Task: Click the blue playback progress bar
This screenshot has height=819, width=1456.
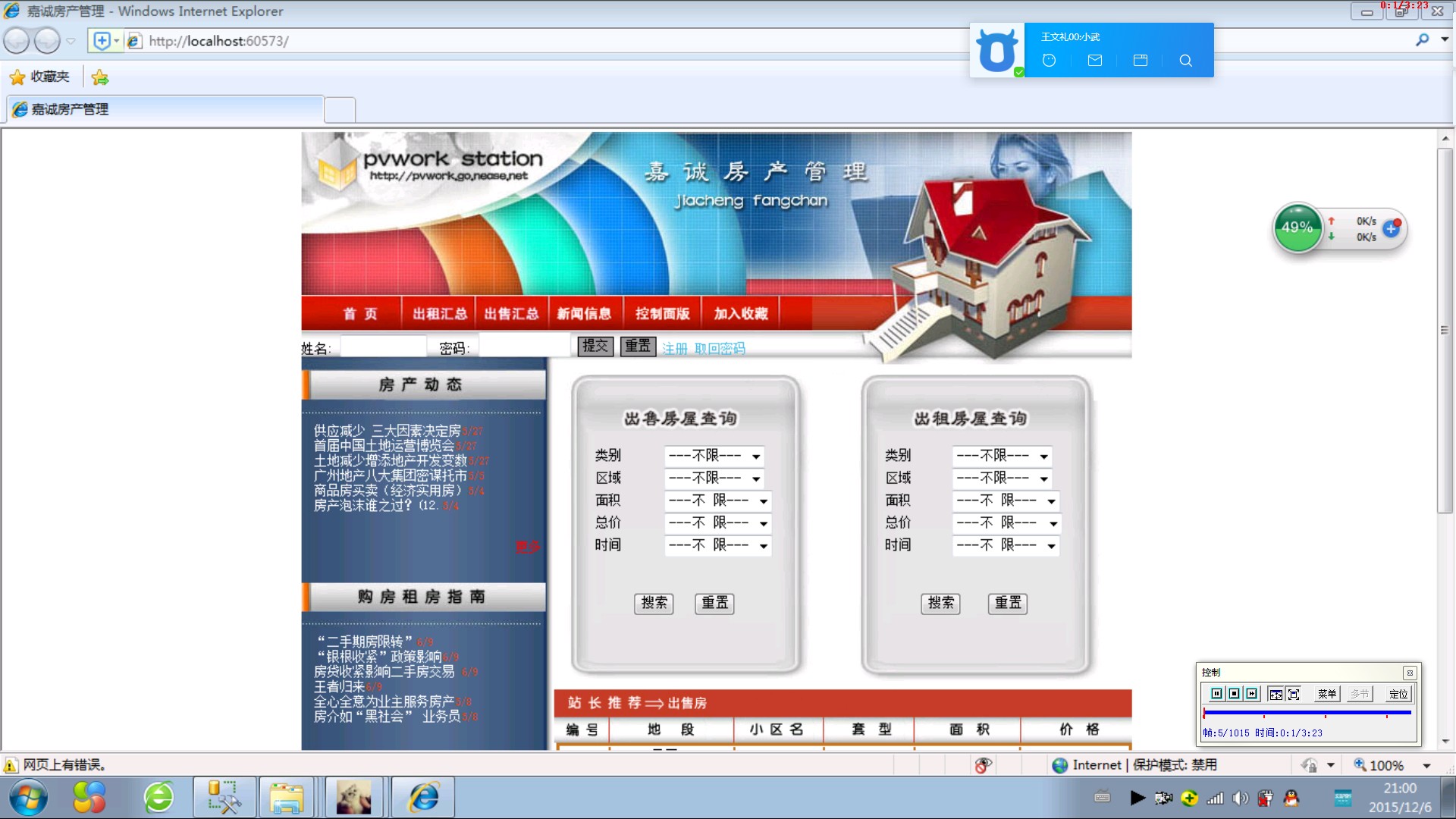Action: [x=1307, y=713]
